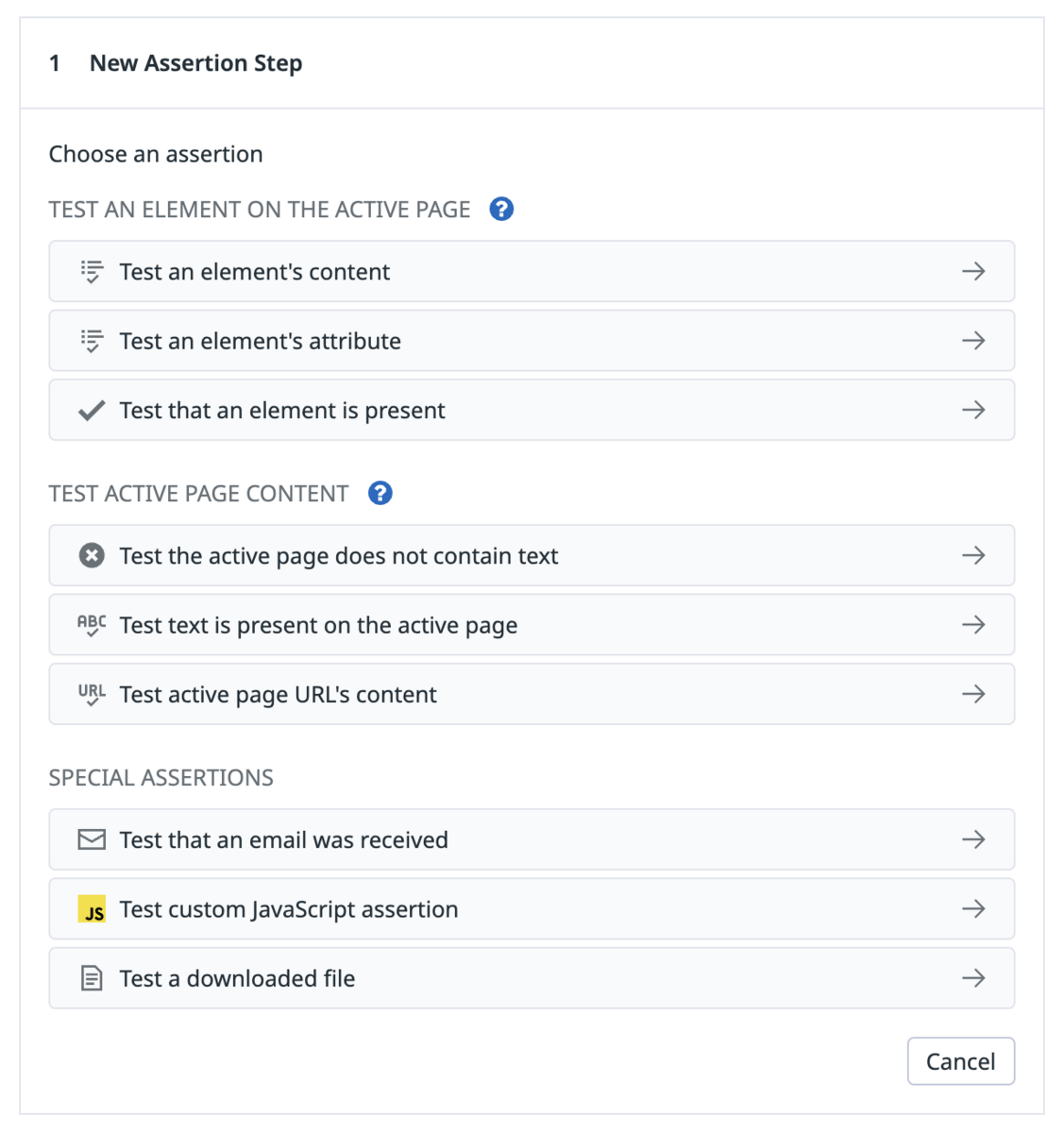The height and width of the screenshot is (1133, 1064).
Task: Select Test that an email was received
Action: [x=532, y=839]
